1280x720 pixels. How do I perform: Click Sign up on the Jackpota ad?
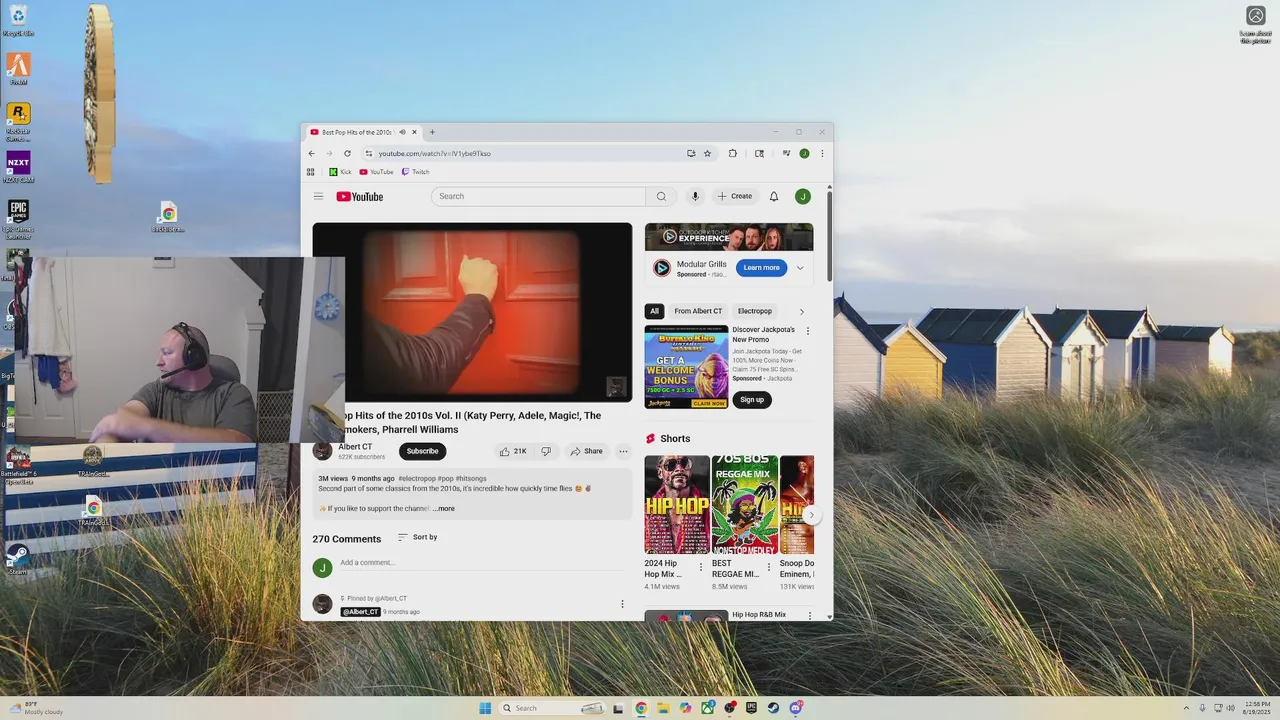pyautogui.click(x=752, y=399)
